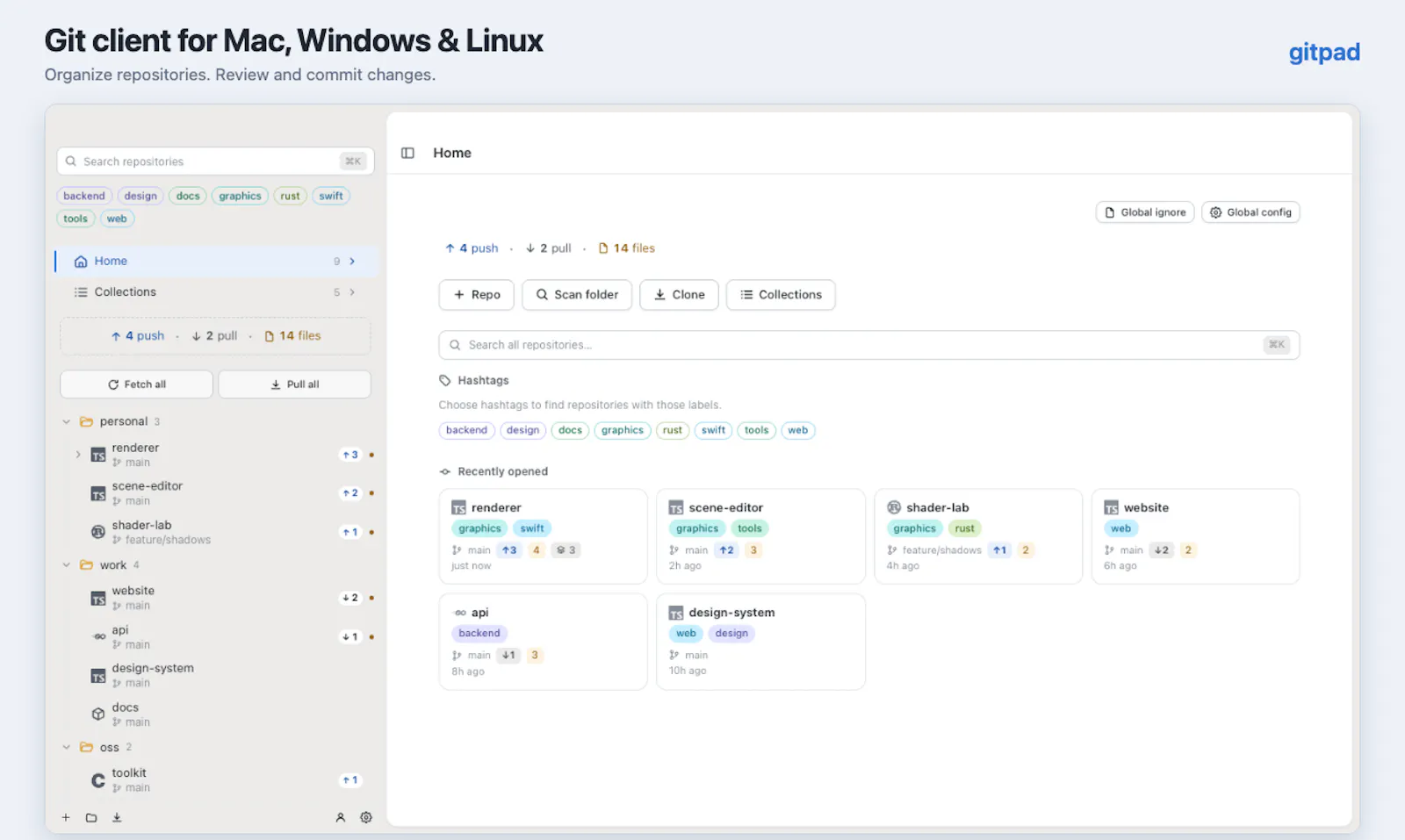
Task: Focus the sidebar Search repositories field
Action: pos(216,162)
